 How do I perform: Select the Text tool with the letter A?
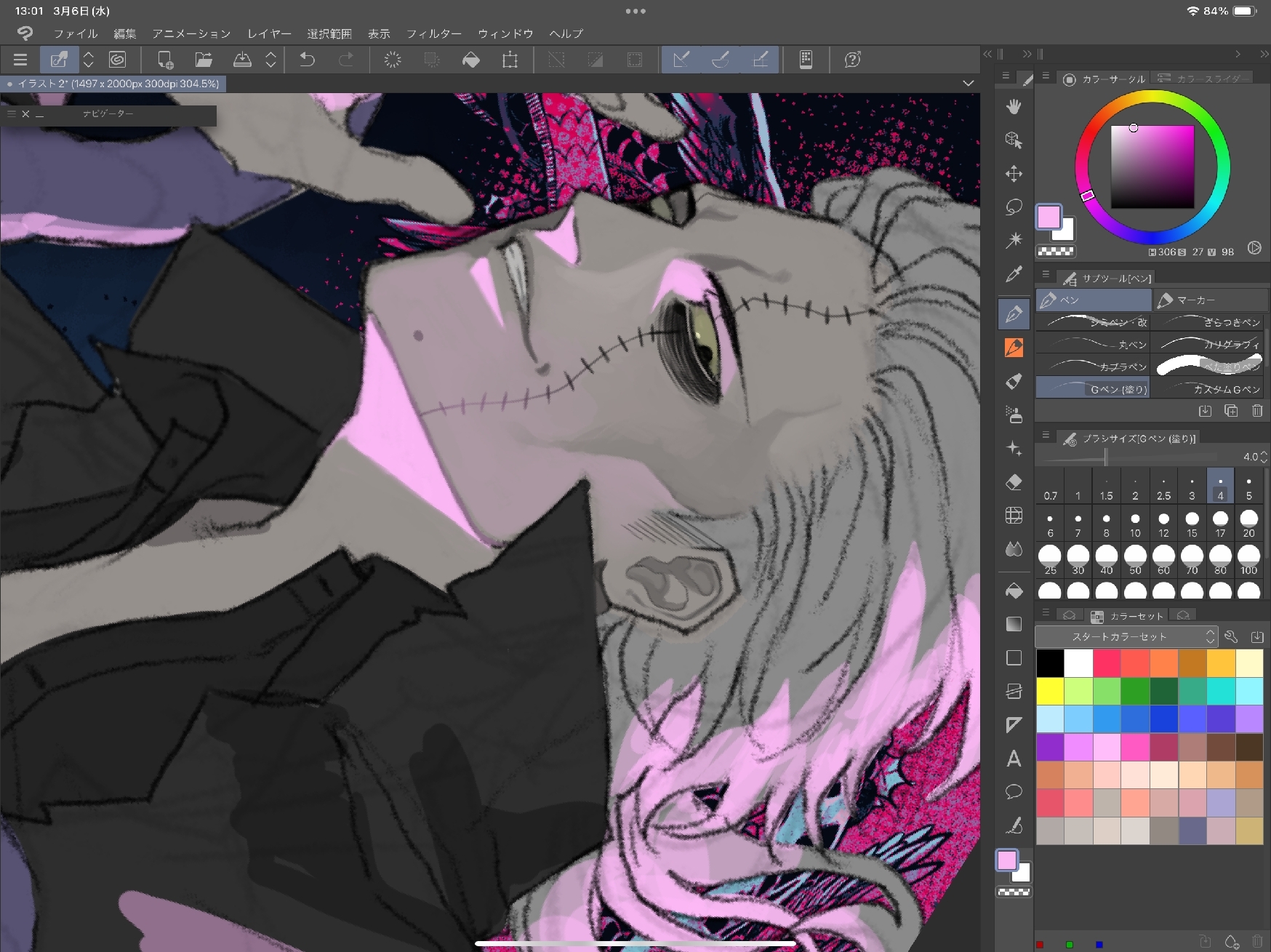coord(1014,759)
